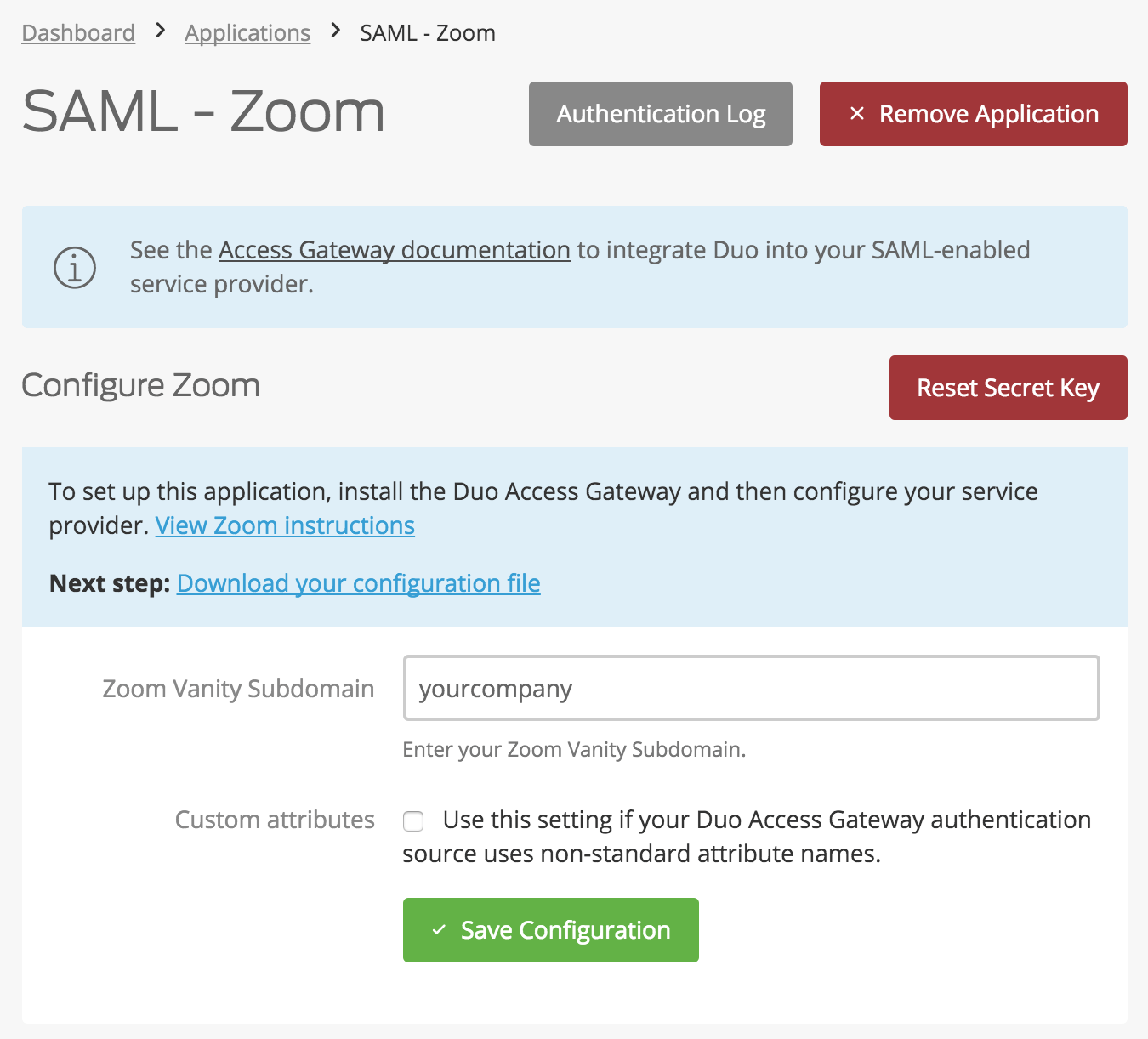1148x1039 pixels.
Task: Open the Authentication Log
Action: coord(660,113)
